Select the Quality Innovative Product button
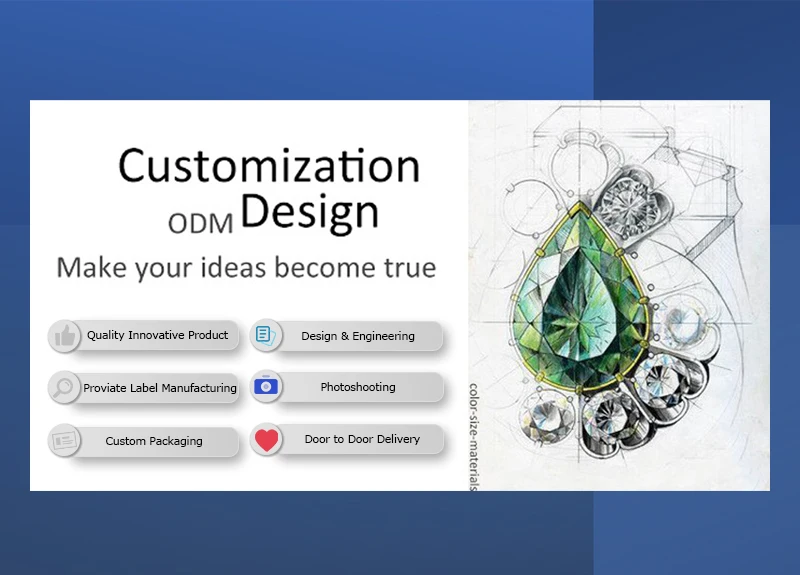The height and width of the screenshot is (575, 800). [144, 335]
